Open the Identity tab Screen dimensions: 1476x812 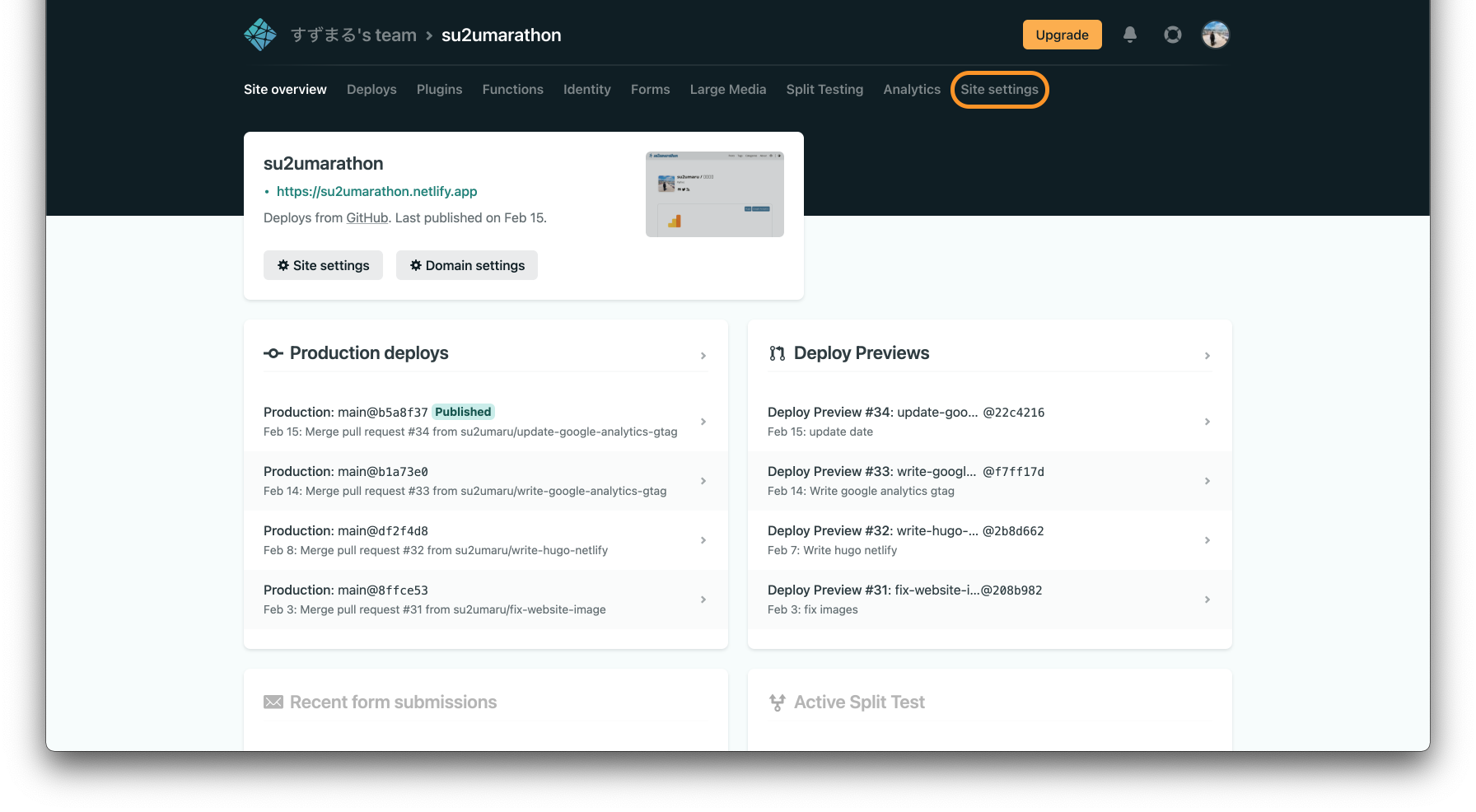587,89
